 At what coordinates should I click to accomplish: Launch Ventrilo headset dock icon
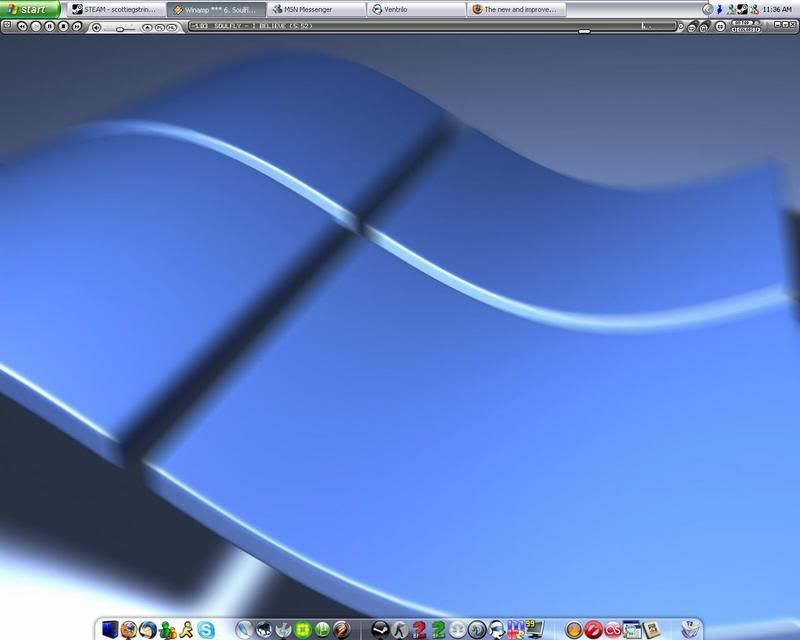coord(496,629)
